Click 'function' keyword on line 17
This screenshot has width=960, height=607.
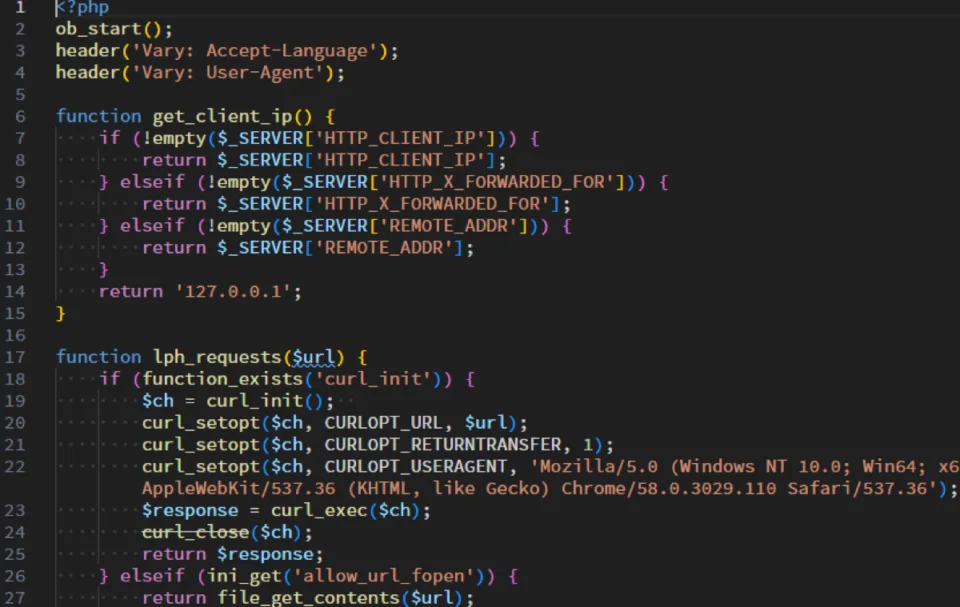99,357
